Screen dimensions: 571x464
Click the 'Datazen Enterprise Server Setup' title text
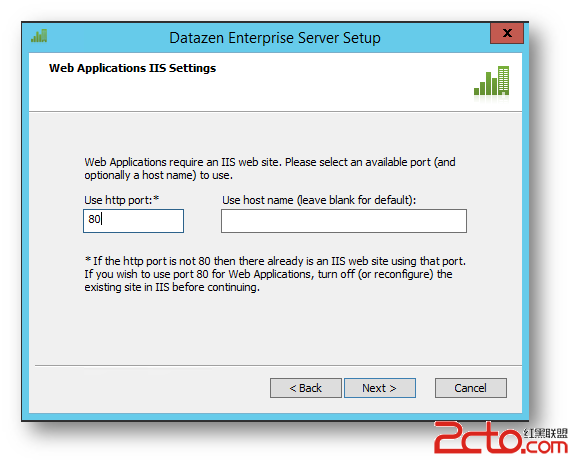coord(275,38)
